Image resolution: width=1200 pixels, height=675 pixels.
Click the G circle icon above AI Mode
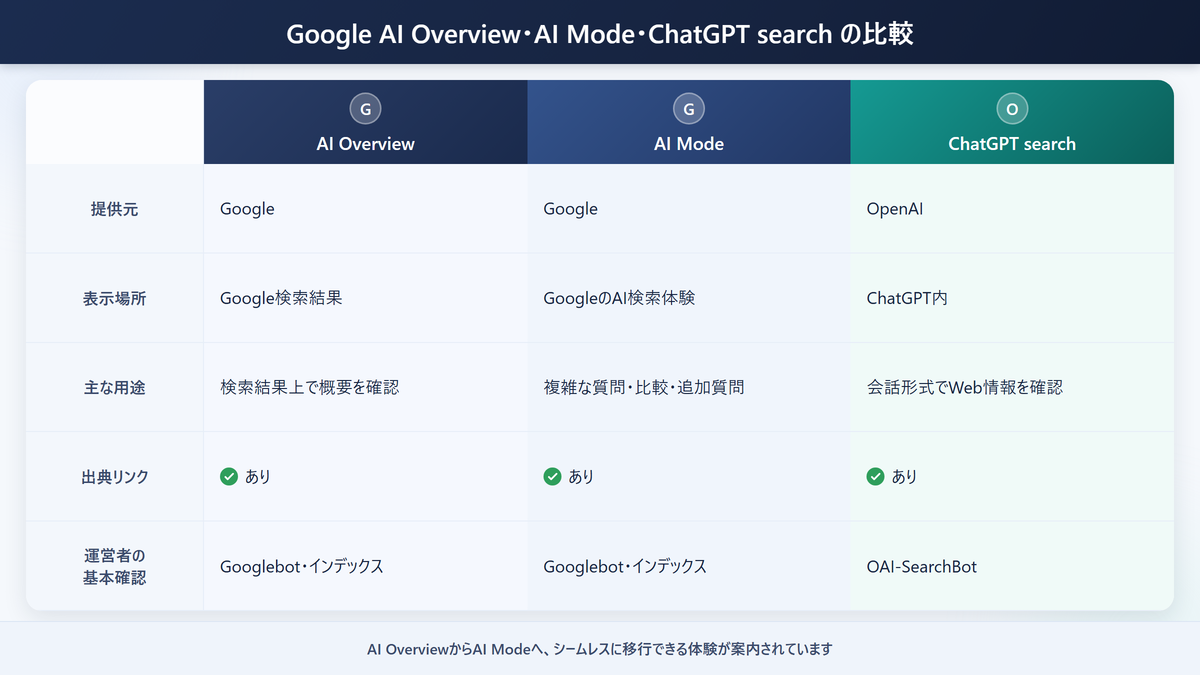click(689, 109)
